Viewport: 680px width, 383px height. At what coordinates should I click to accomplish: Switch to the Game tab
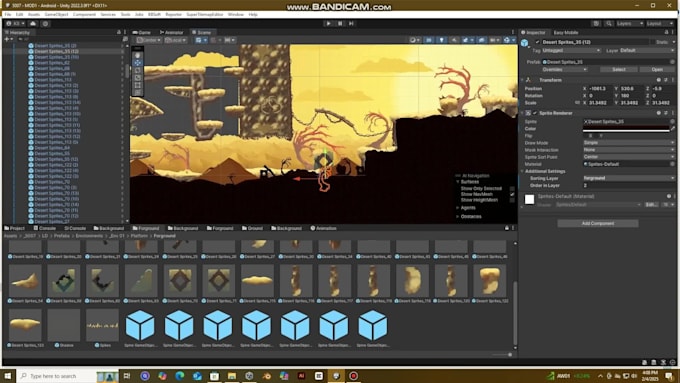[142, 32]
